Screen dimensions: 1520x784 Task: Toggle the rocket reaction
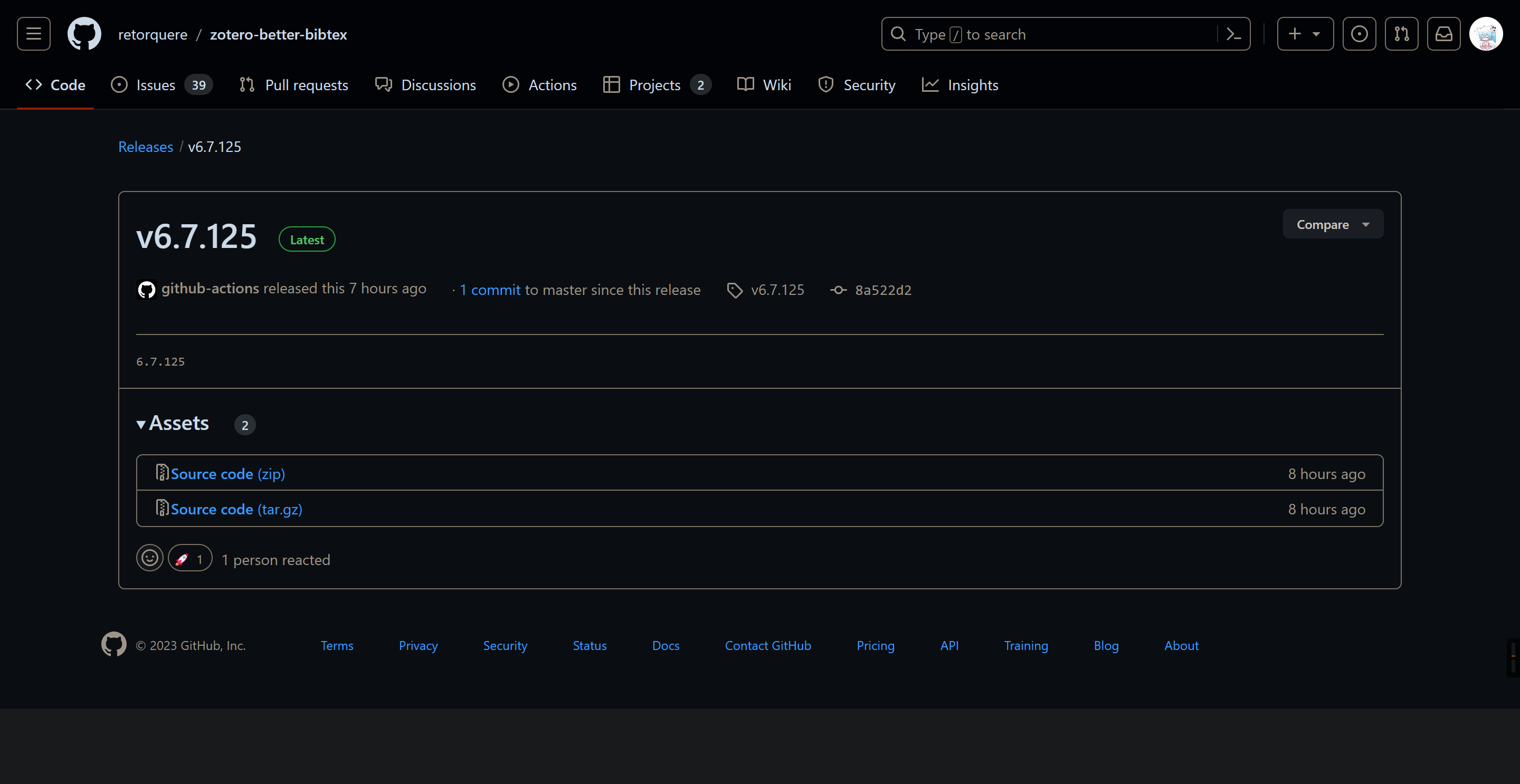190,558
